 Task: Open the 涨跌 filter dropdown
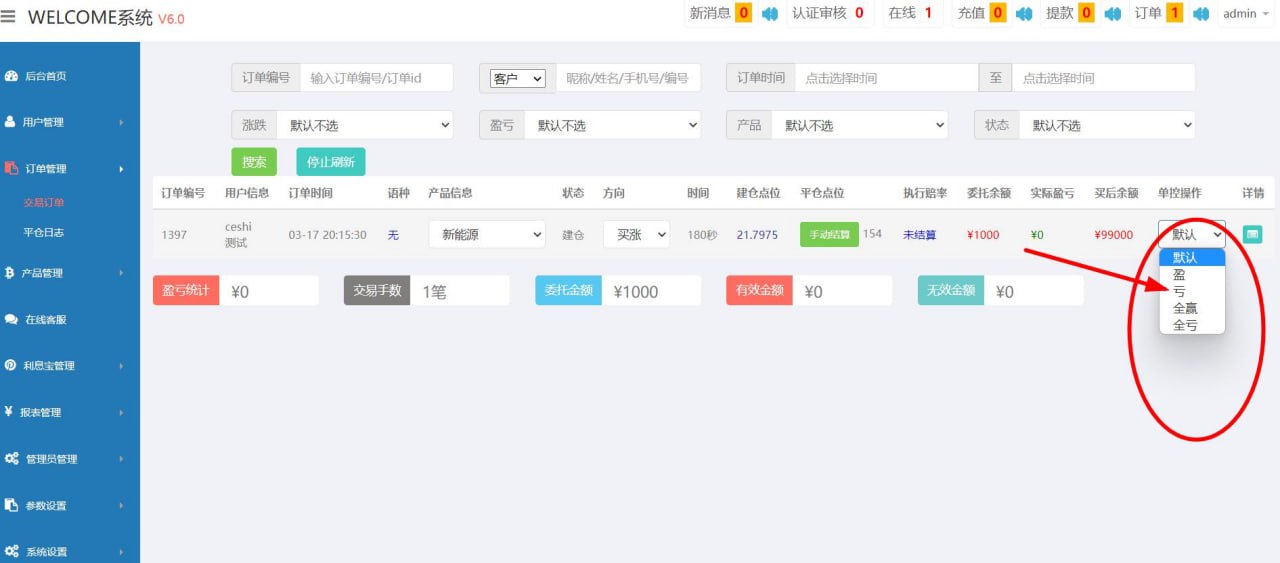(364, 125)
